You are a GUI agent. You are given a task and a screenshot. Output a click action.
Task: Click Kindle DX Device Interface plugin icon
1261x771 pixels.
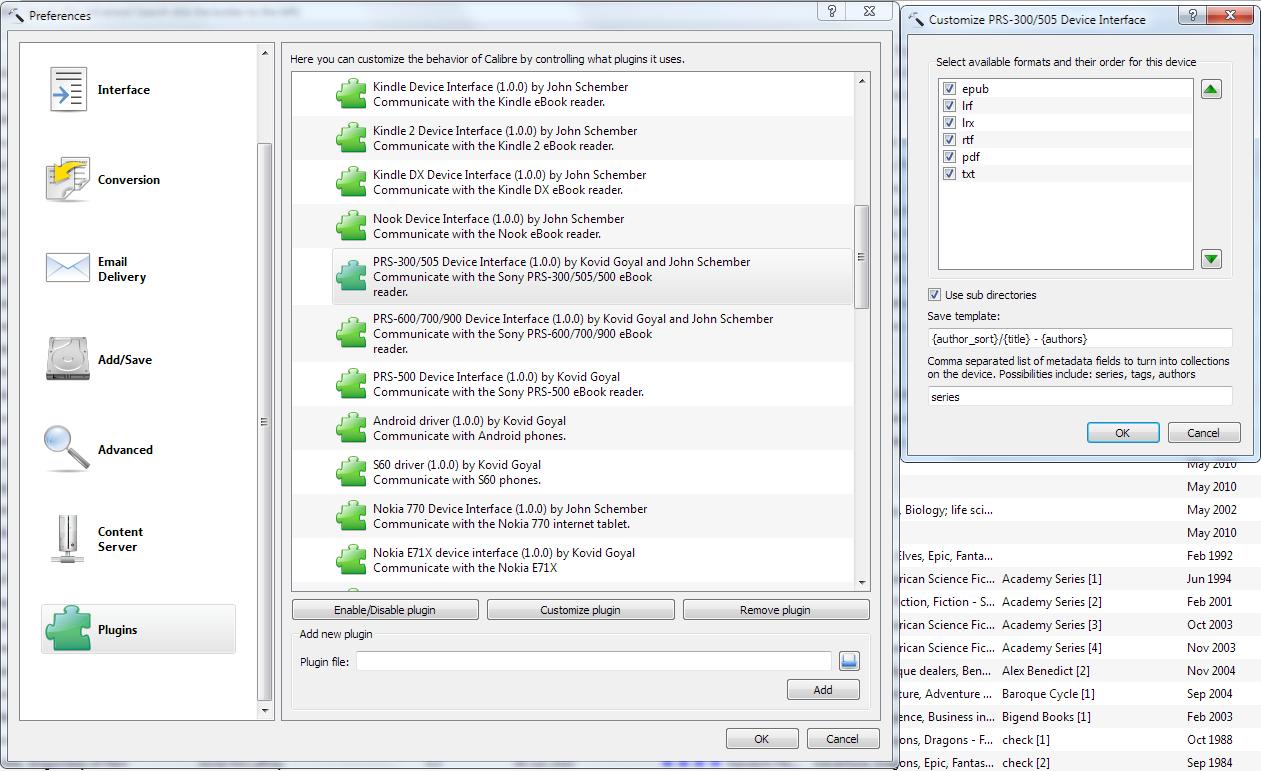pos(351,182)
